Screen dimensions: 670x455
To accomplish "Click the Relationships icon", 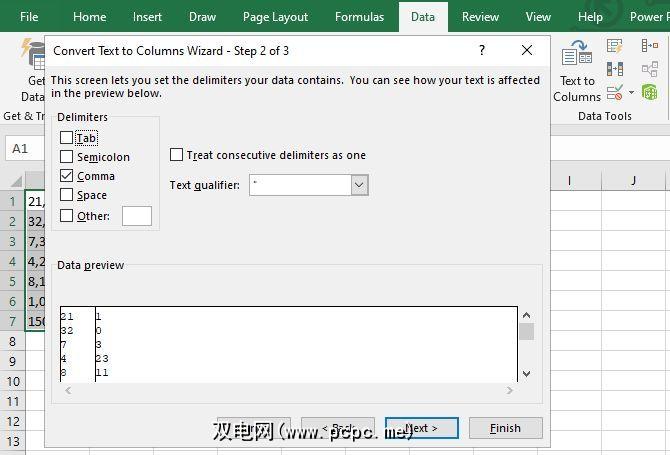I will 649,69.
